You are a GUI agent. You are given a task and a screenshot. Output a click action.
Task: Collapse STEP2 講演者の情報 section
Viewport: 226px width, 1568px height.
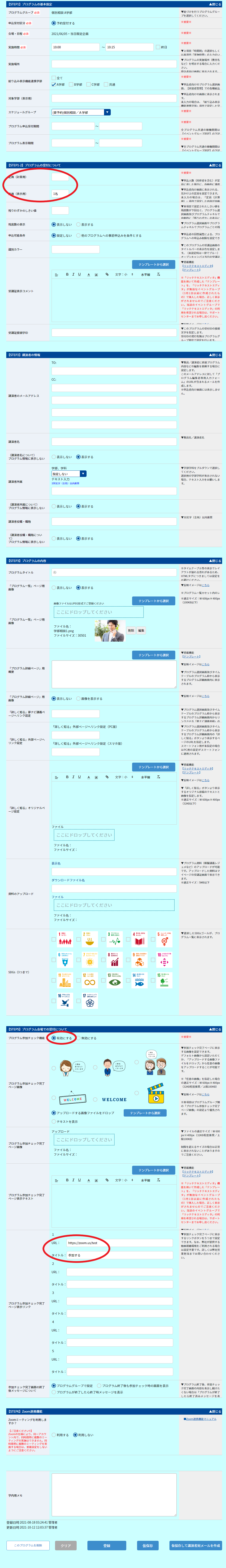click(215, 354)
